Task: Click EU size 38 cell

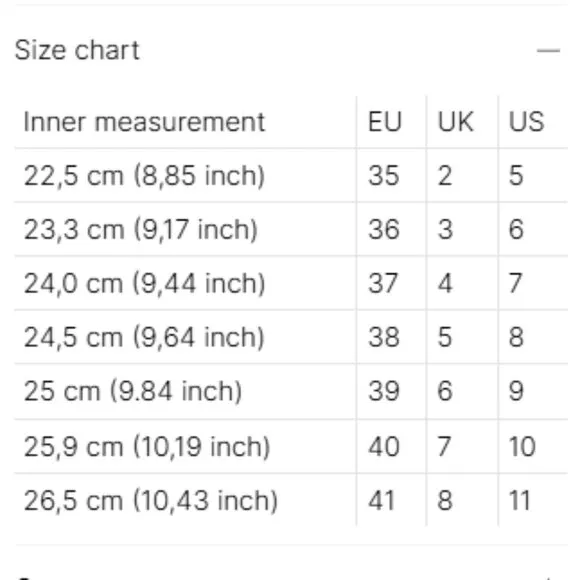Action: [384, 337]
